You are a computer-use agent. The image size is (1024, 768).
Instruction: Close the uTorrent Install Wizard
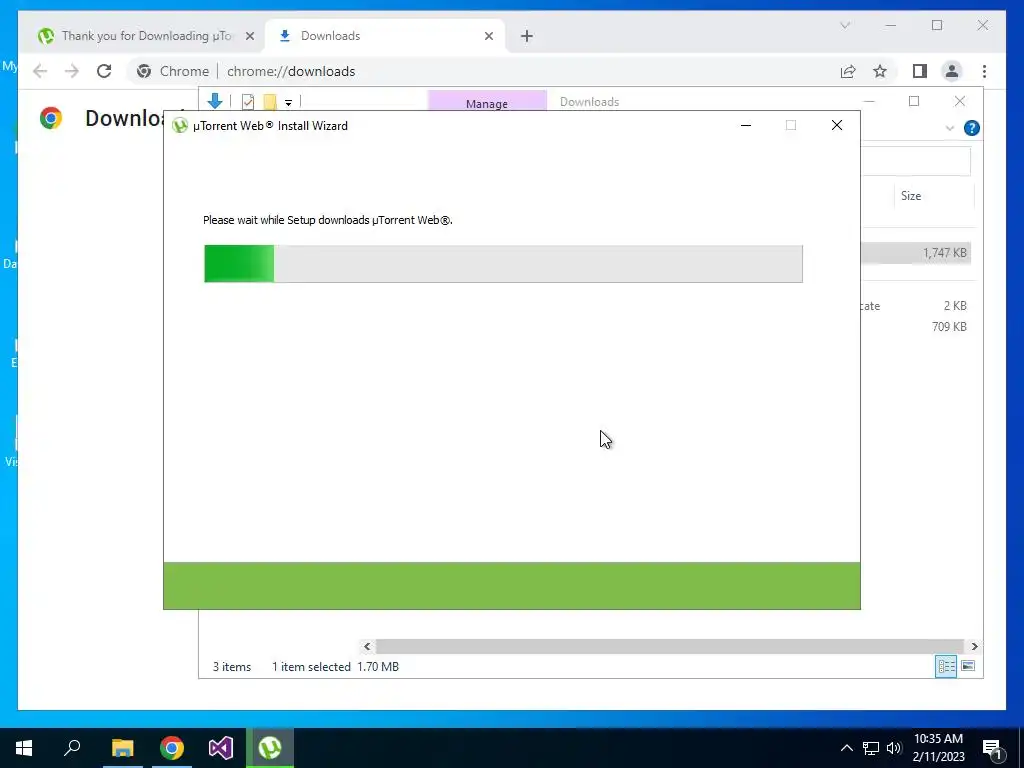pos(837,125)
